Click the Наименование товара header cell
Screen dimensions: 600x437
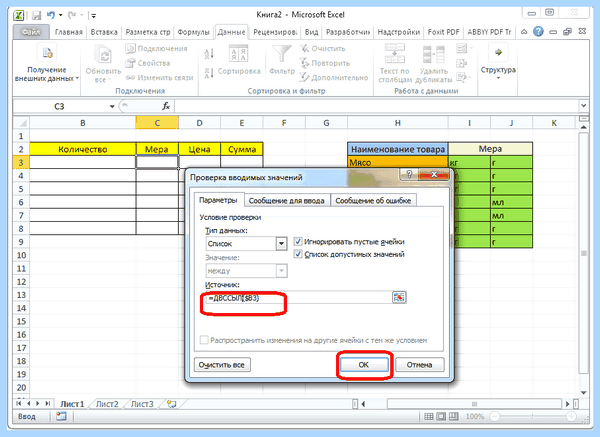click(398, 149)
